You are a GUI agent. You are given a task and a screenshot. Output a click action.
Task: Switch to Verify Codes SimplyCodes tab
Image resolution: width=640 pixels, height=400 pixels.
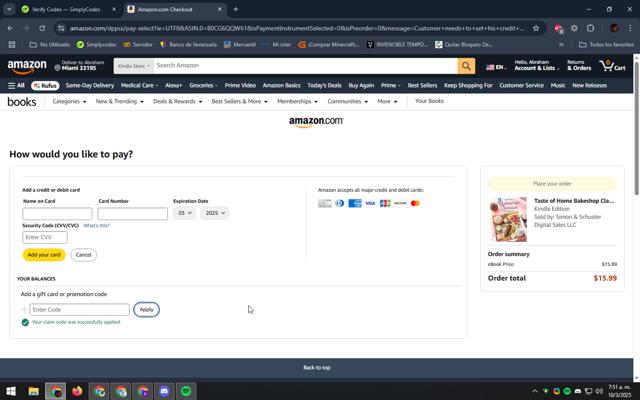67,9
